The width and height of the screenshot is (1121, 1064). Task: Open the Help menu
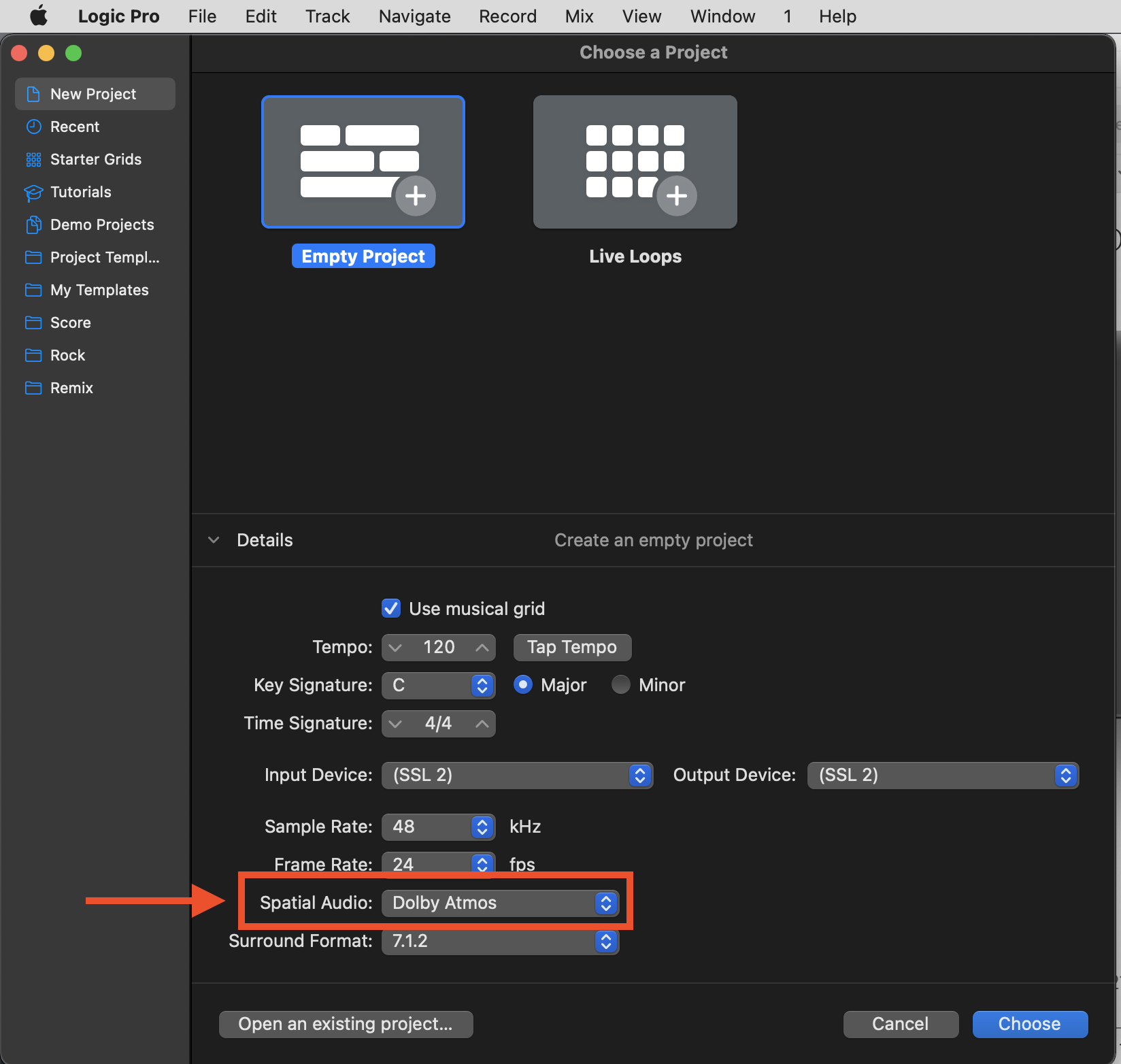(838, 16)
